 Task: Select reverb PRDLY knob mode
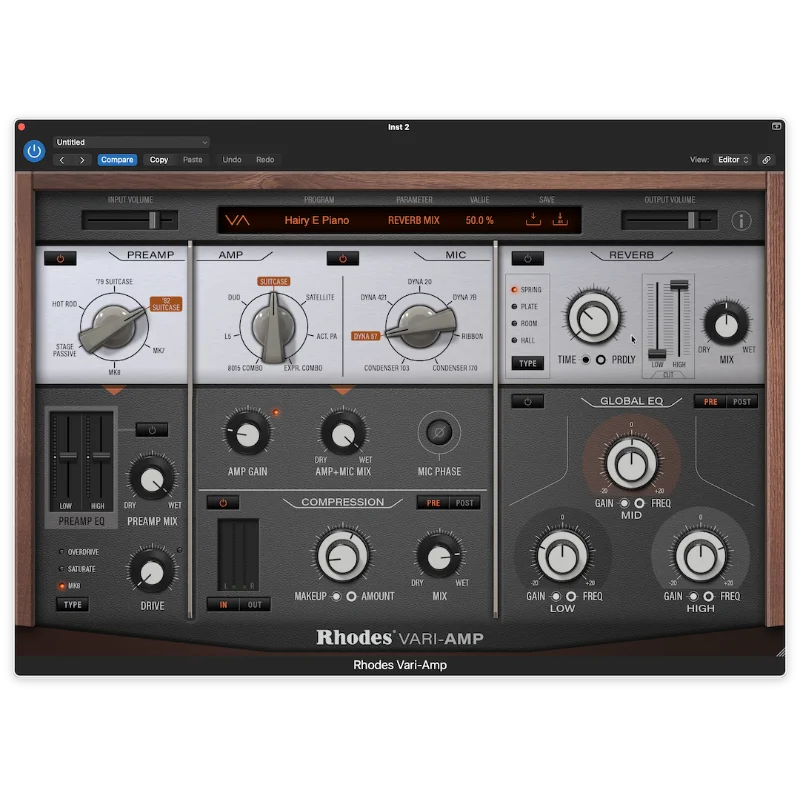(x=601, y=360)
